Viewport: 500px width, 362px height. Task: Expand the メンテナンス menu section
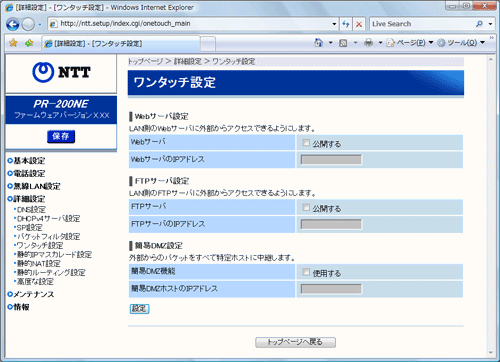pyautogui.click(x=31, y=294)
